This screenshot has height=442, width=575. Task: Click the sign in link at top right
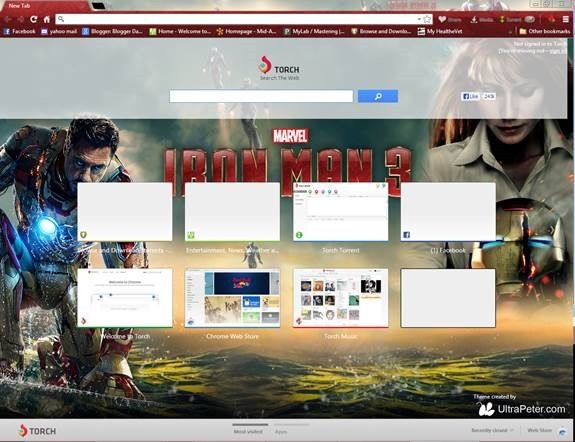pyautogui.click(x=558, y=51)
